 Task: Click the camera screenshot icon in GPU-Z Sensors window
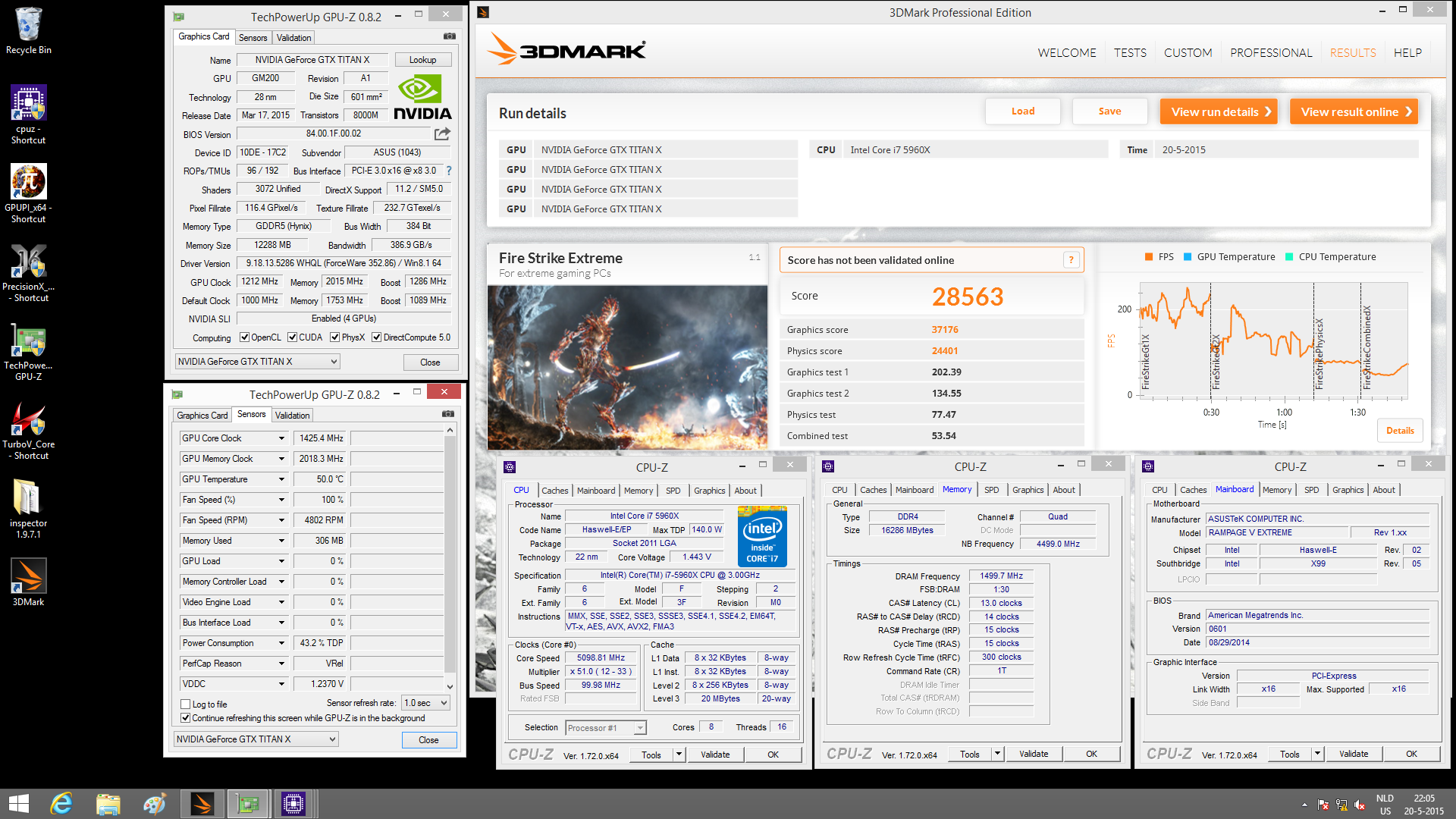tap(448, 414)
